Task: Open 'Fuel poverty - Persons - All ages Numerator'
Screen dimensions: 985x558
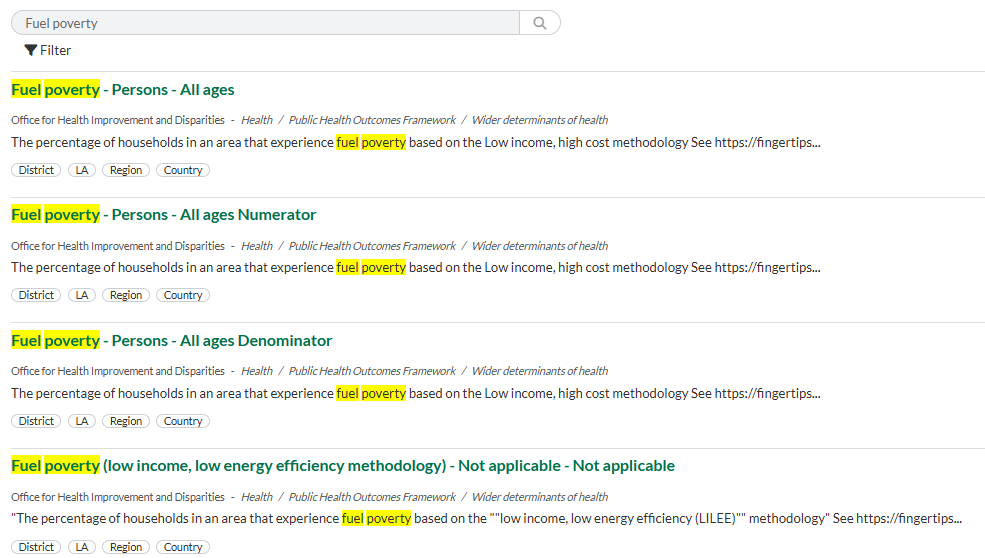Action: pos(164,215)
